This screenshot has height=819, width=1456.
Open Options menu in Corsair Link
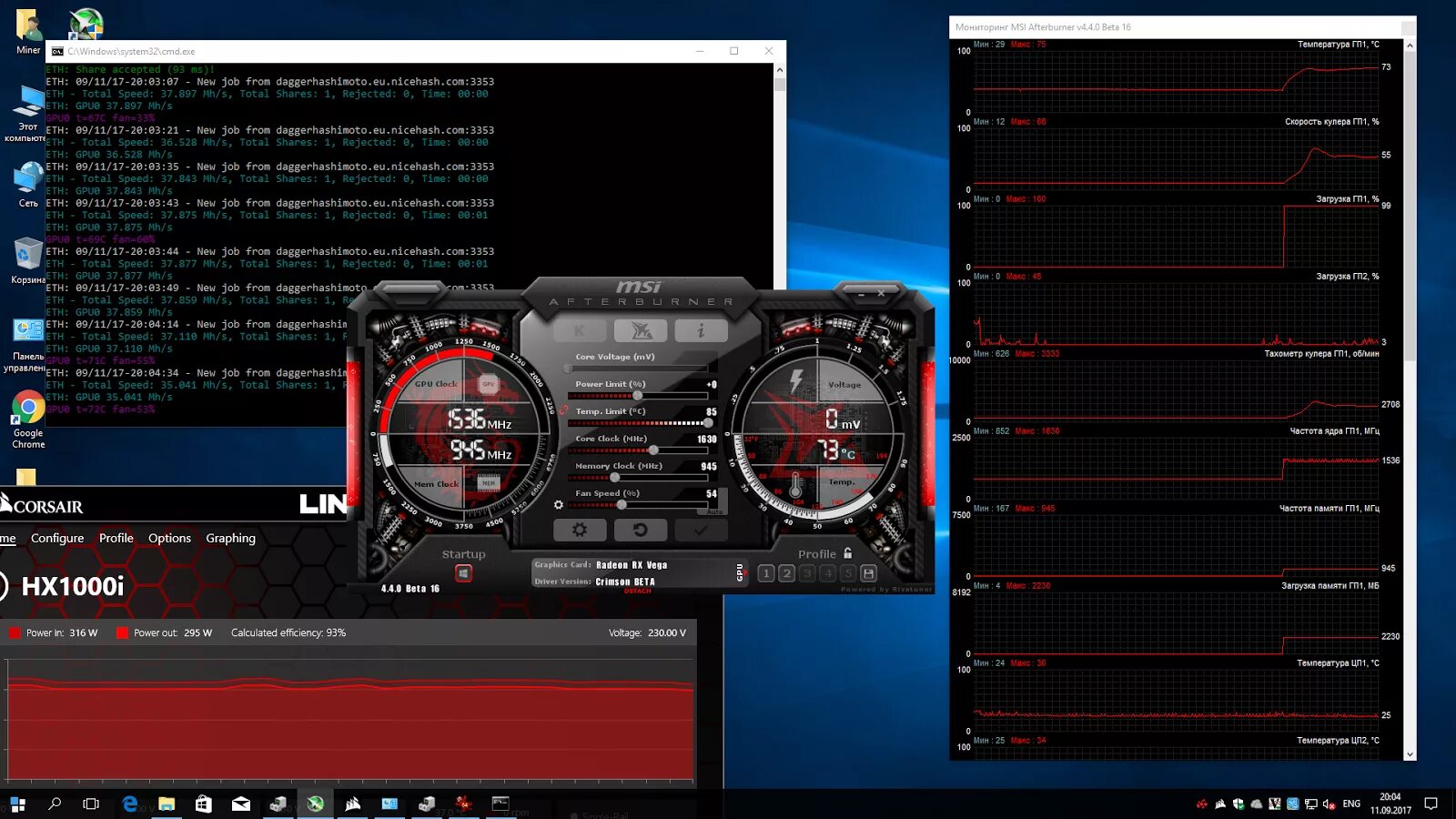tap(170, 538)
